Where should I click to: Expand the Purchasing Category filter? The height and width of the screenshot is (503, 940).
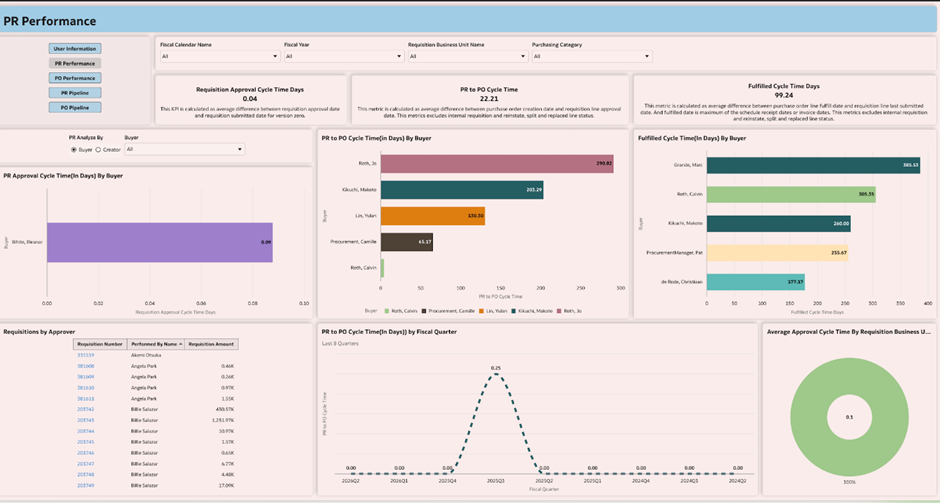(x=592, y=56)
